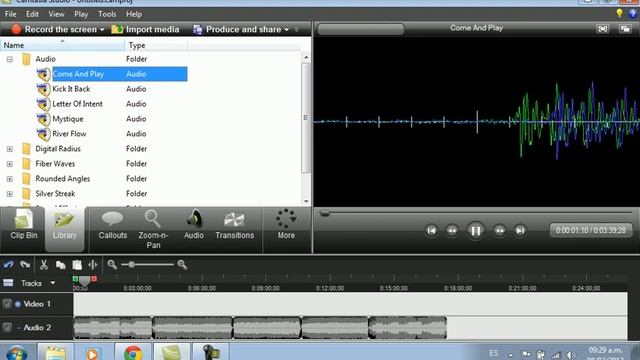Click the redo icon in timeline toolbar
Image resolution: width=640 pixels, height=360 pixels.
click(x=25, y=265)
